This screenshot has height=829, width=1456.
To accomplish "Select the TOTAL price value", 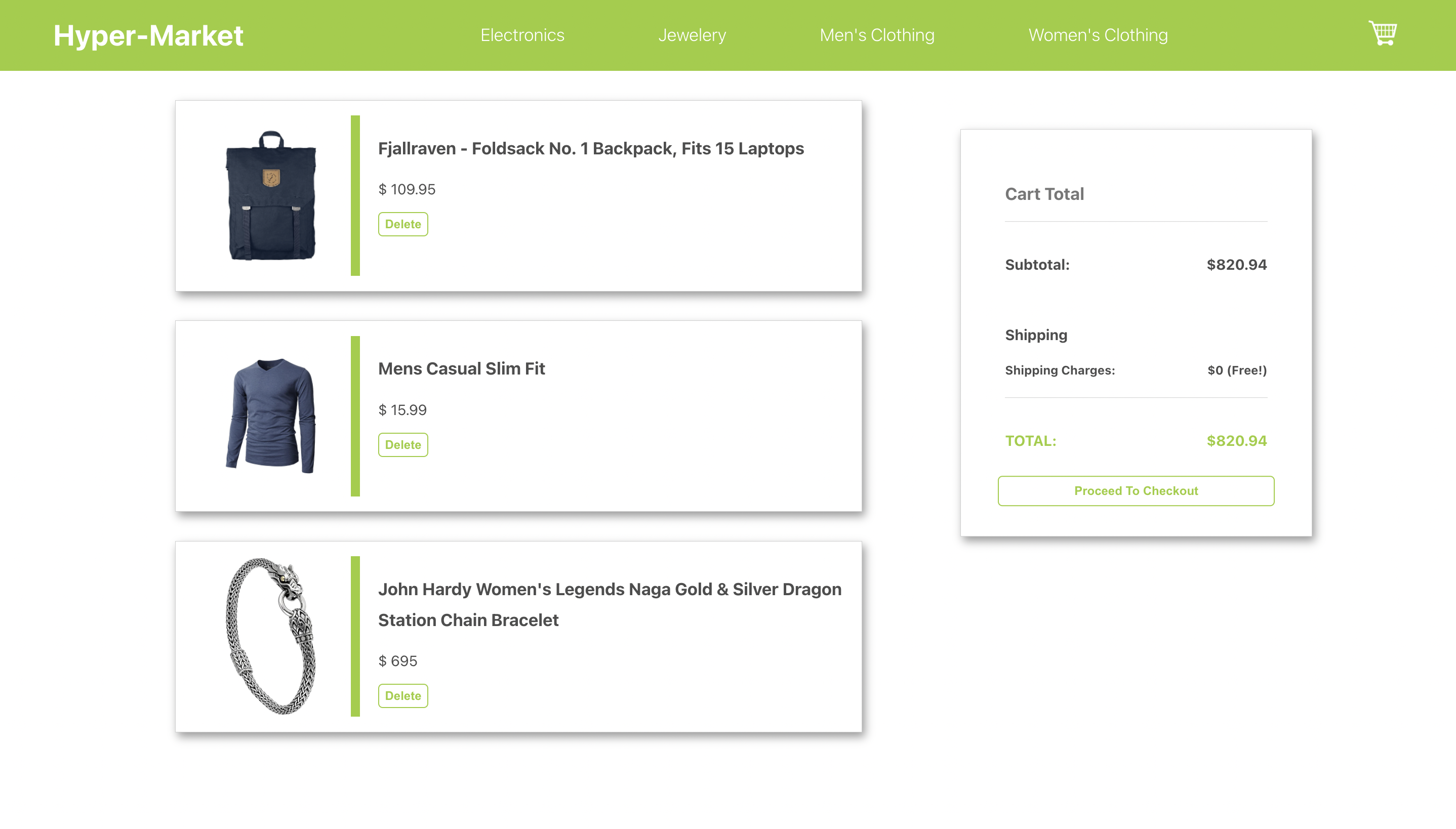I will click(x=1236, y=440).
